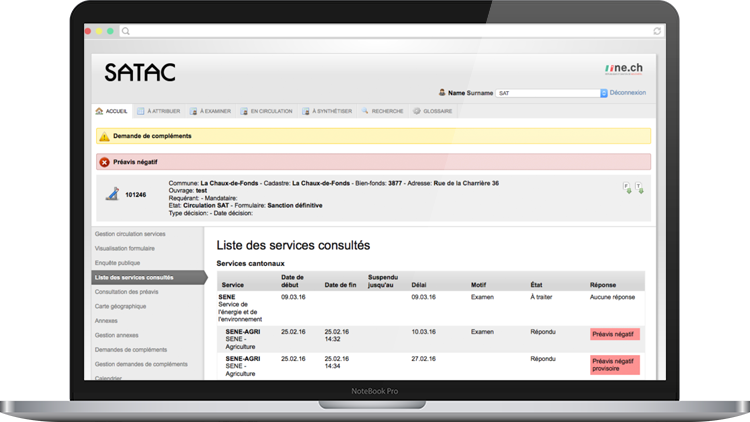Switch to the À attribuer tab
The image size is (750, 422).
(x=159, y=111)
